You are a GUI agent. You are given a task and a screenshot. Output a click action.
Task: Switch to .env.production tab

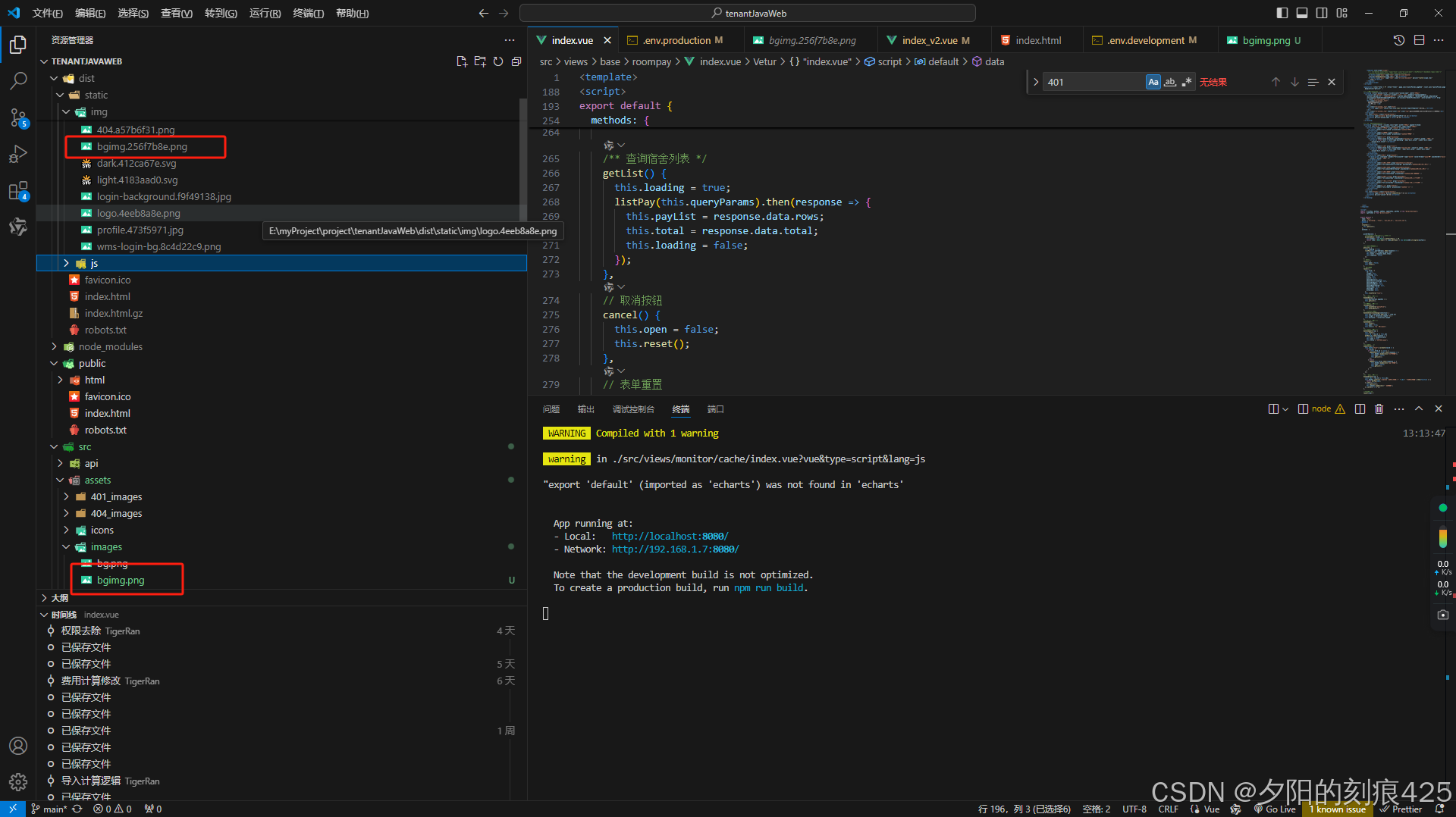click(x=675, y=40)
